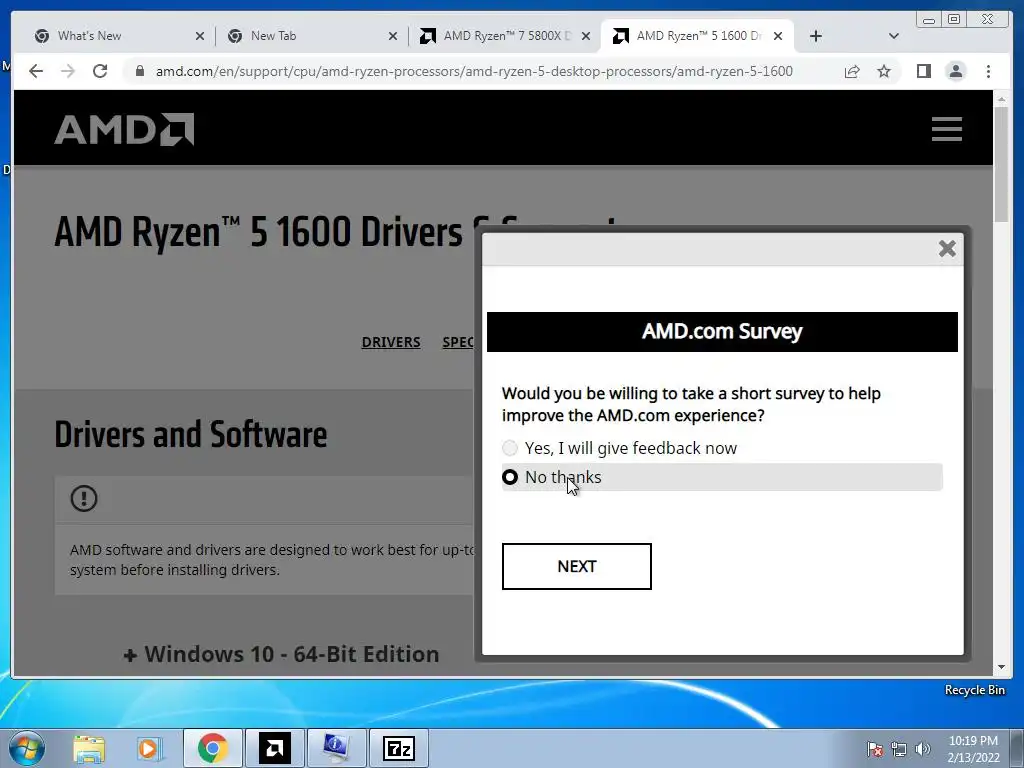Close the AMD Ryzen 5 1600 tab

point(778,36)
